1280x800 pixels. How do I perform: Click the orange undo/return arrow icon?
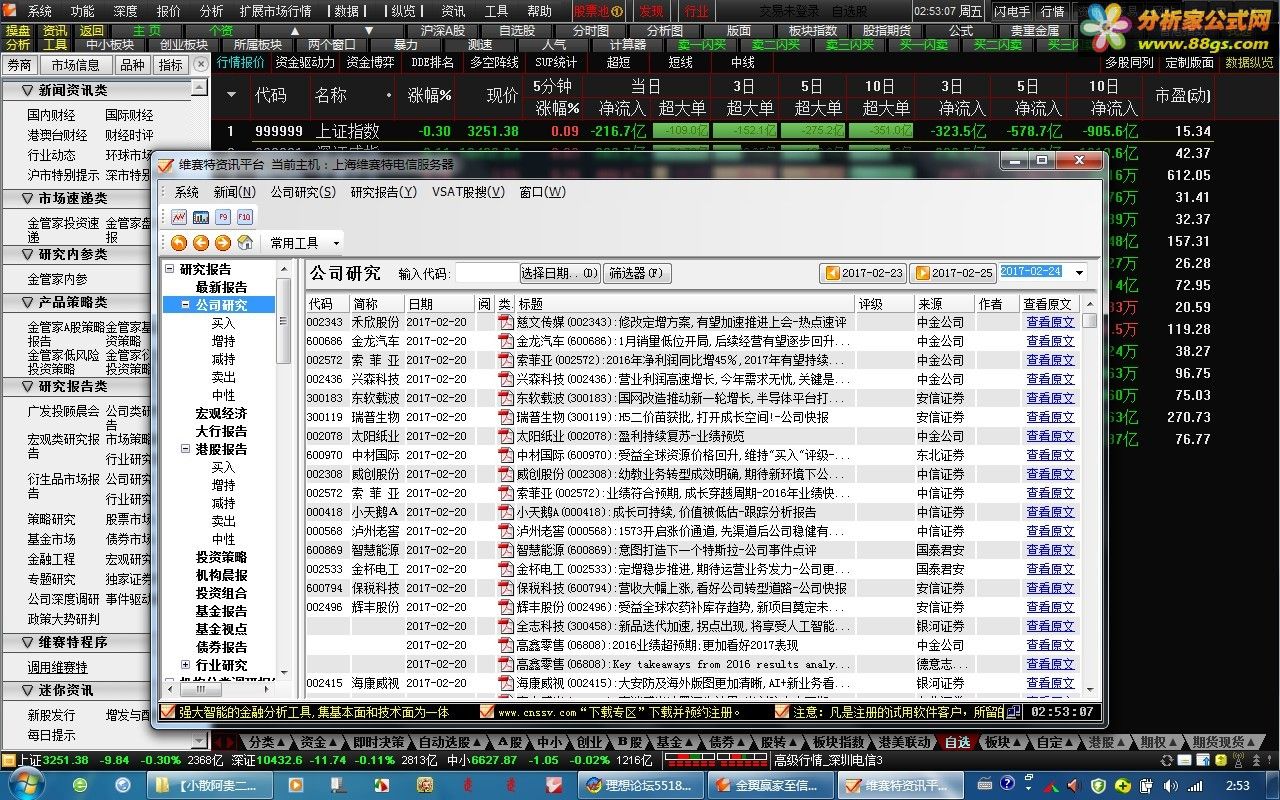[x=179, y=243]
